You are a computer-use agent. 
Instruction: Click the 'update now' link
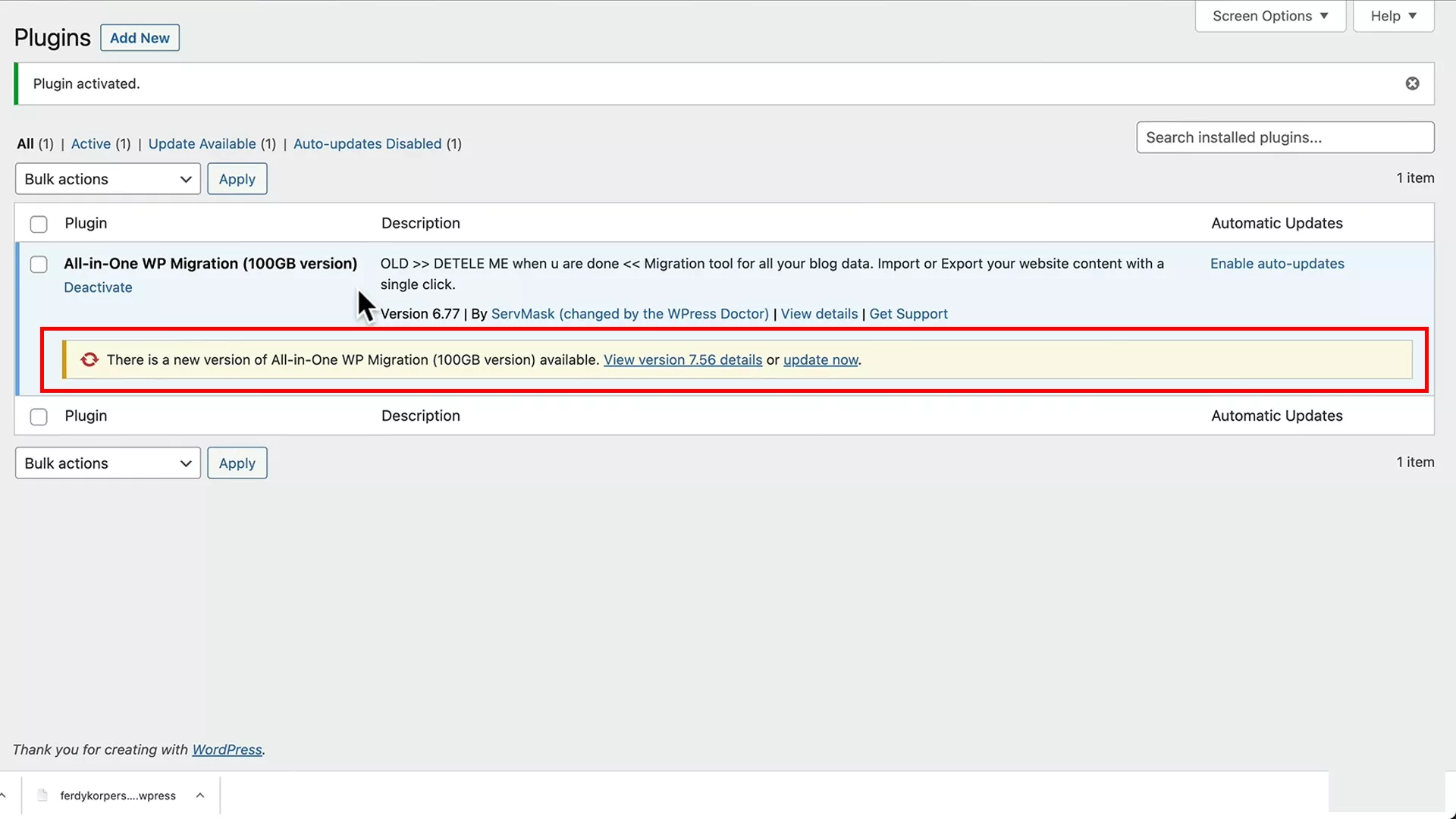(821, 359)
